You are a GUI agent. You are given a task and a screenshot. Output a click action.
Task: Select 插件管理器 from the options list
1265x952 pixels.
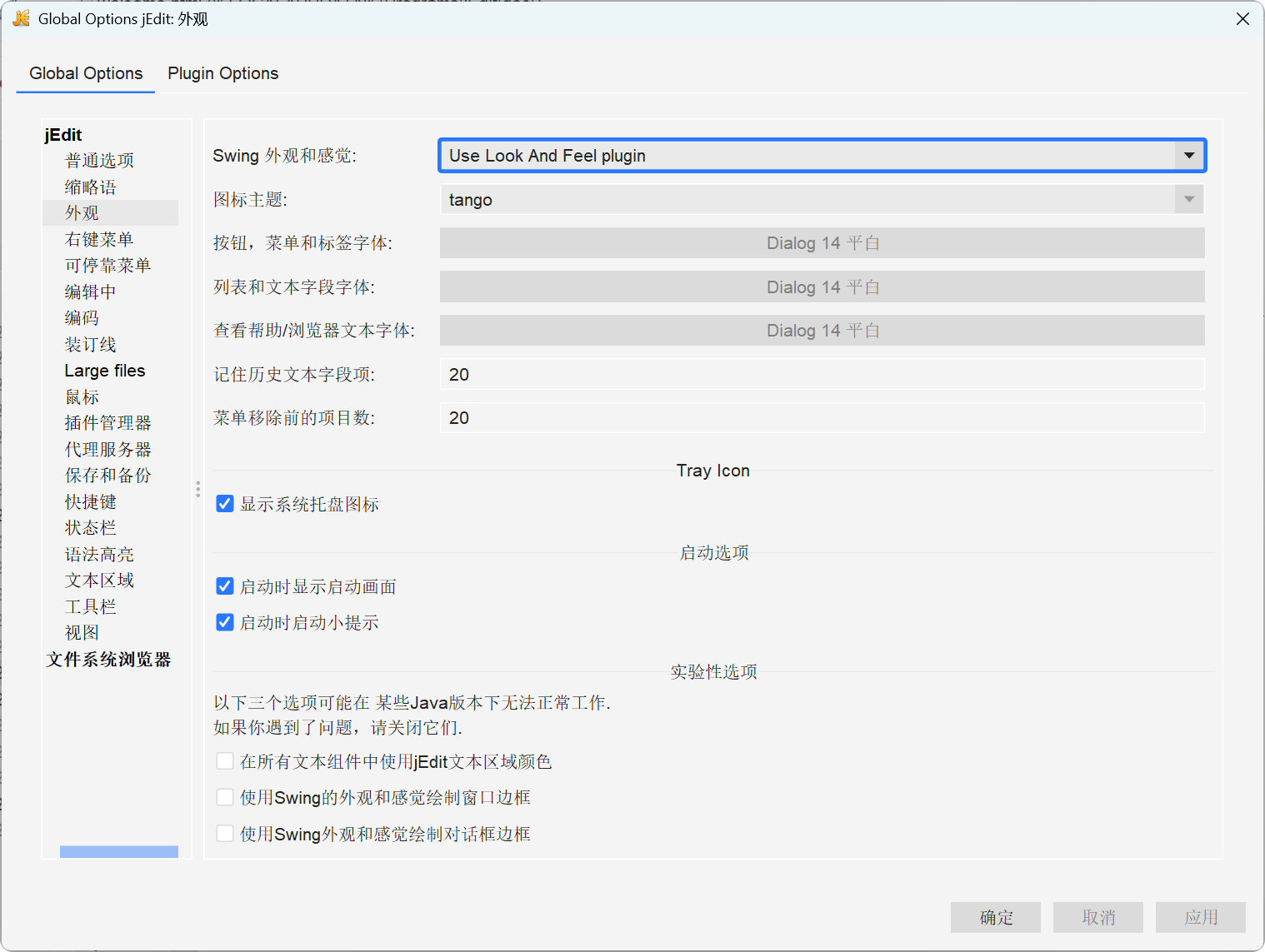point(107,422)
